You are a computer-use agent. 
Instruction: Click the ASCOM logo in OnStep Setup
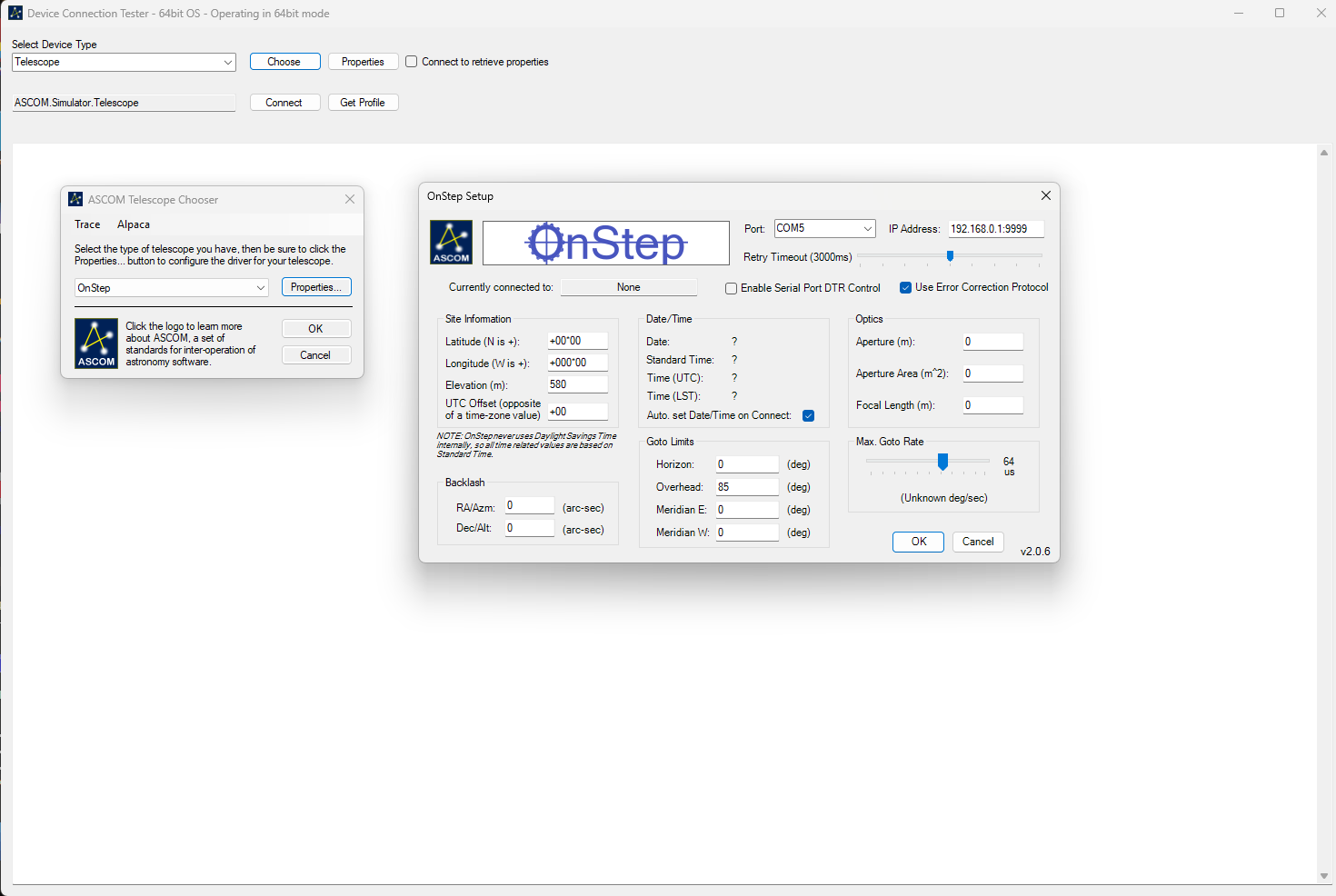[x=451, y=243]
